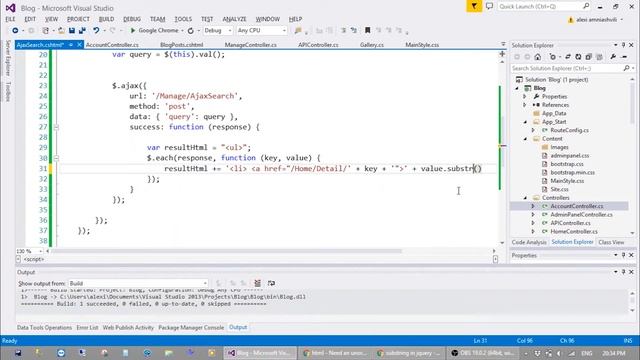Switch to the Error List tab
640x360 pixels.
tap(87, 327)
